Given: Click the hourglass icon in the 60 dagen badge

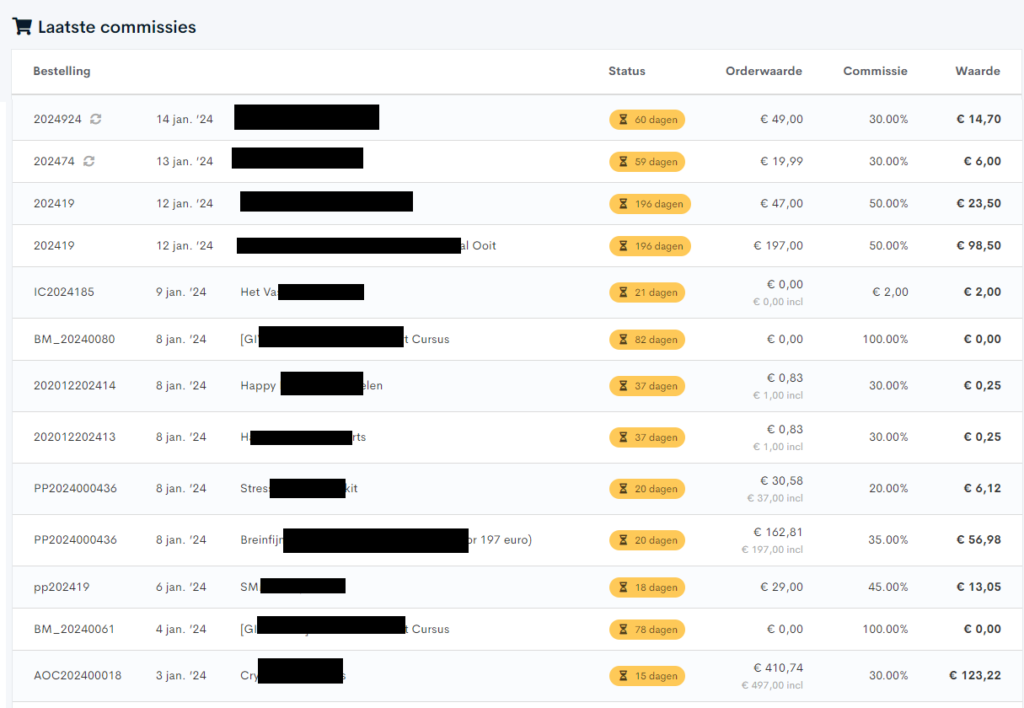Looking at the screenshot, I should tap(623, 120).
